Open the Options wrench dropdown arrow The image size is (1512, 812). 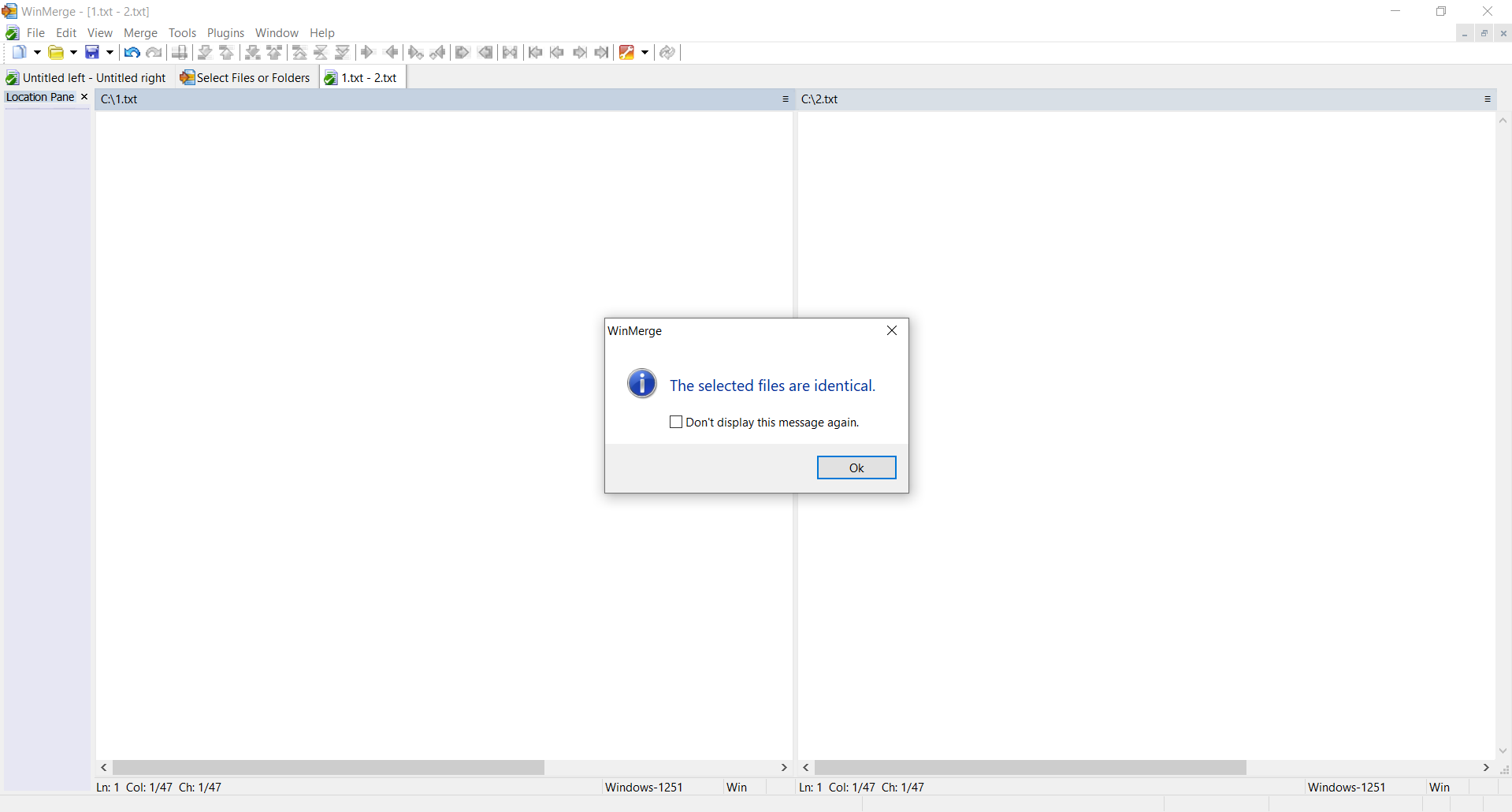point(645,53)
